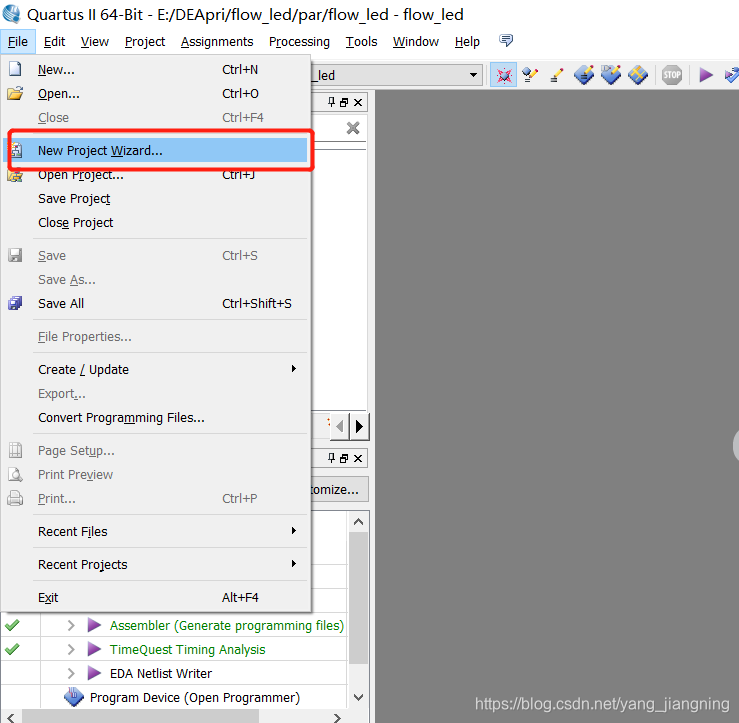Click horizontal scrollbar right arrow
Image resolution: width=739 pixels, height=723 pixels.
337,717
